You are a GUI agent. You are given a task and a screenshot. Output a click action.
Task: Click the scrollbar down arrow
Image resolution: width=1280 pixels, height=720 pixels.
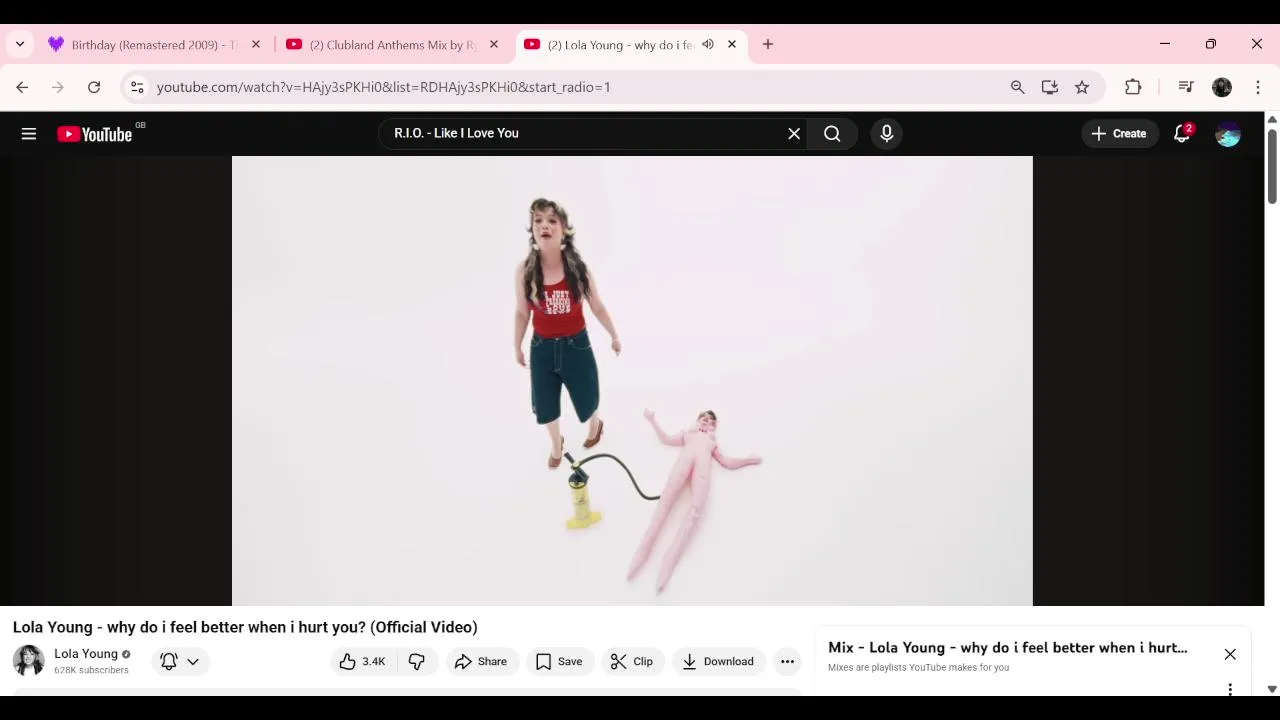(1272, 689)
